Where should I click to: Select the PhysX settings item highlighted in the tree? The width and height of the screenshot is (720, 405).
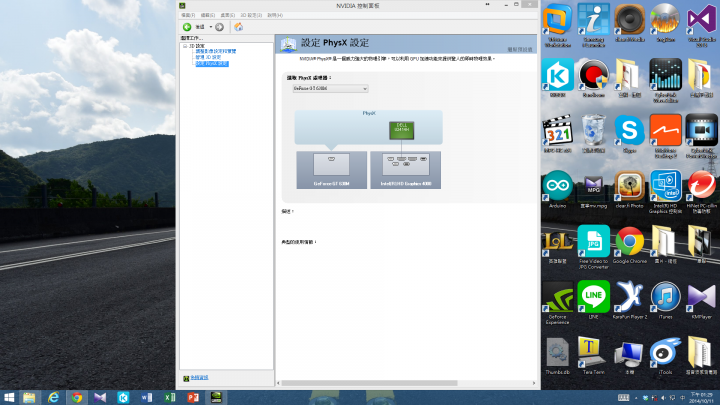[212, 64]
